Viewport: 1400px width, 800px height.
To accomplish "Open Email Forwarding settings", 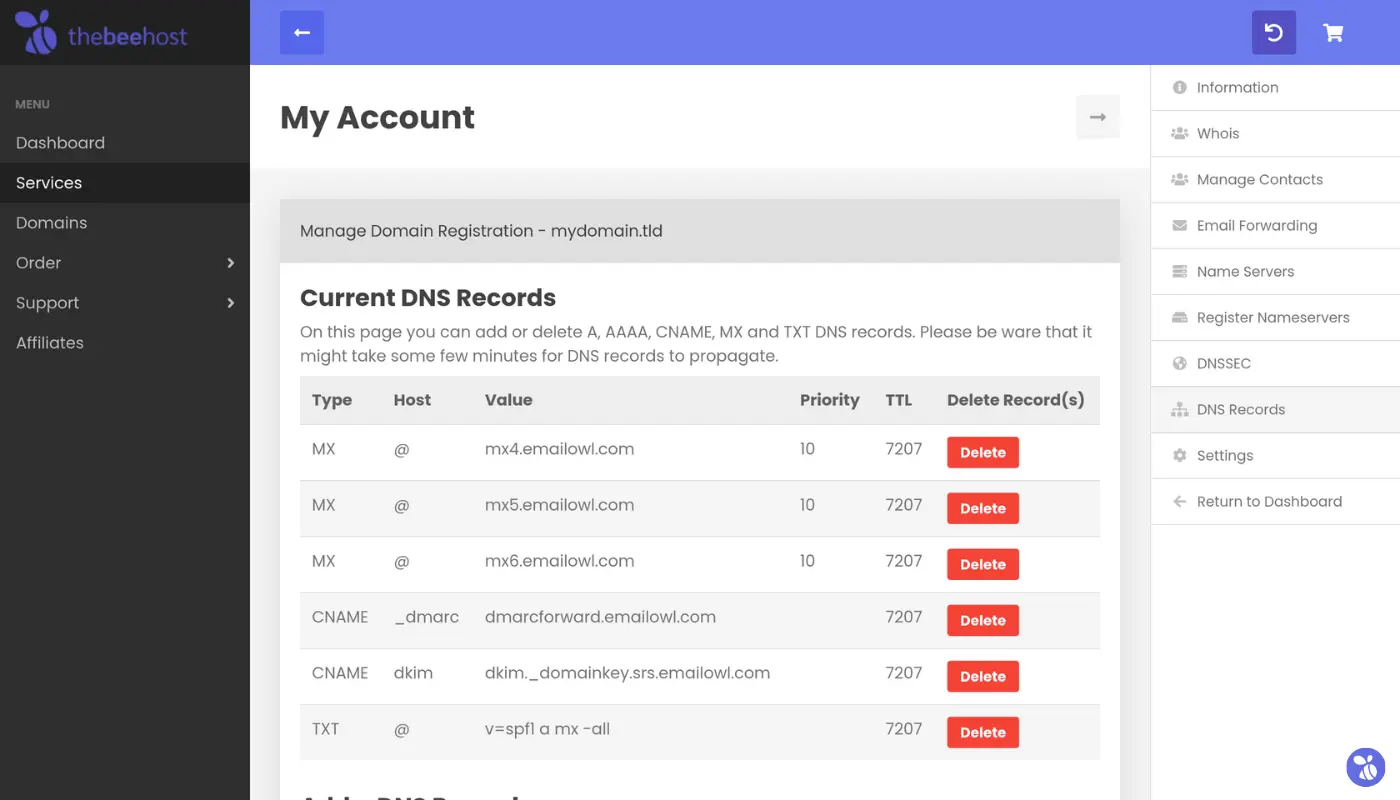I will (1256, 226).
